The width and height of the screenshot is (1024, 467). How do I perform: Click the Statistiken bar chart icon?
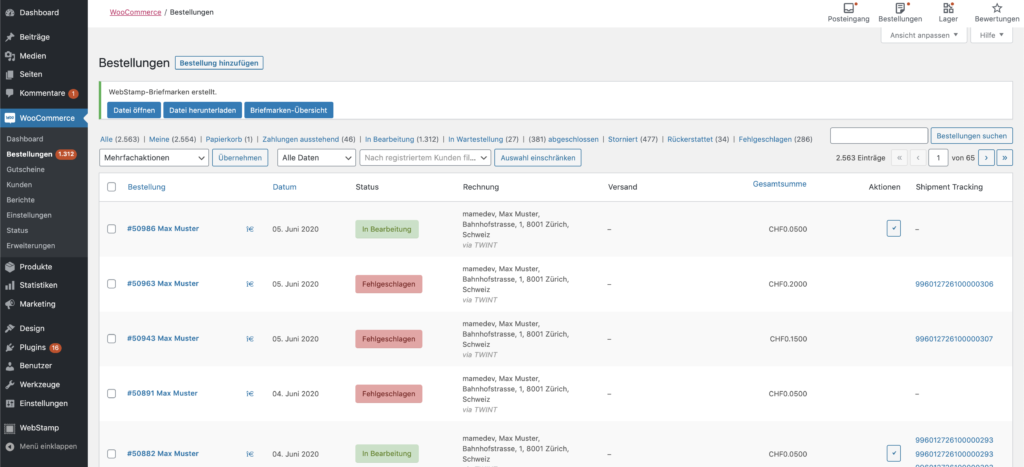pyautogui.click(x=10, y=285)
